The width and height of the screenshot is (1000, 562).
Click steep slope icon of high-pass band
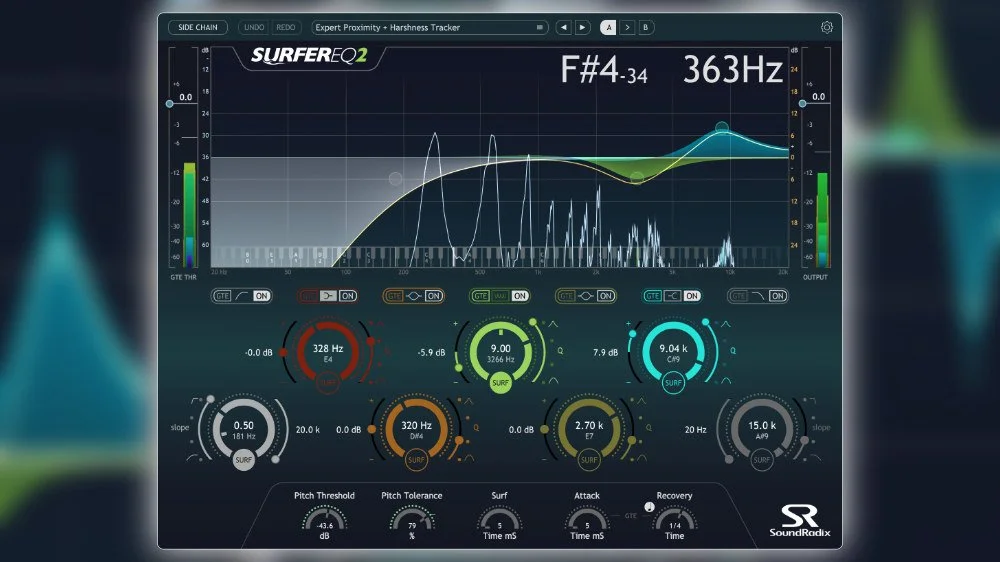click(195, 401)
